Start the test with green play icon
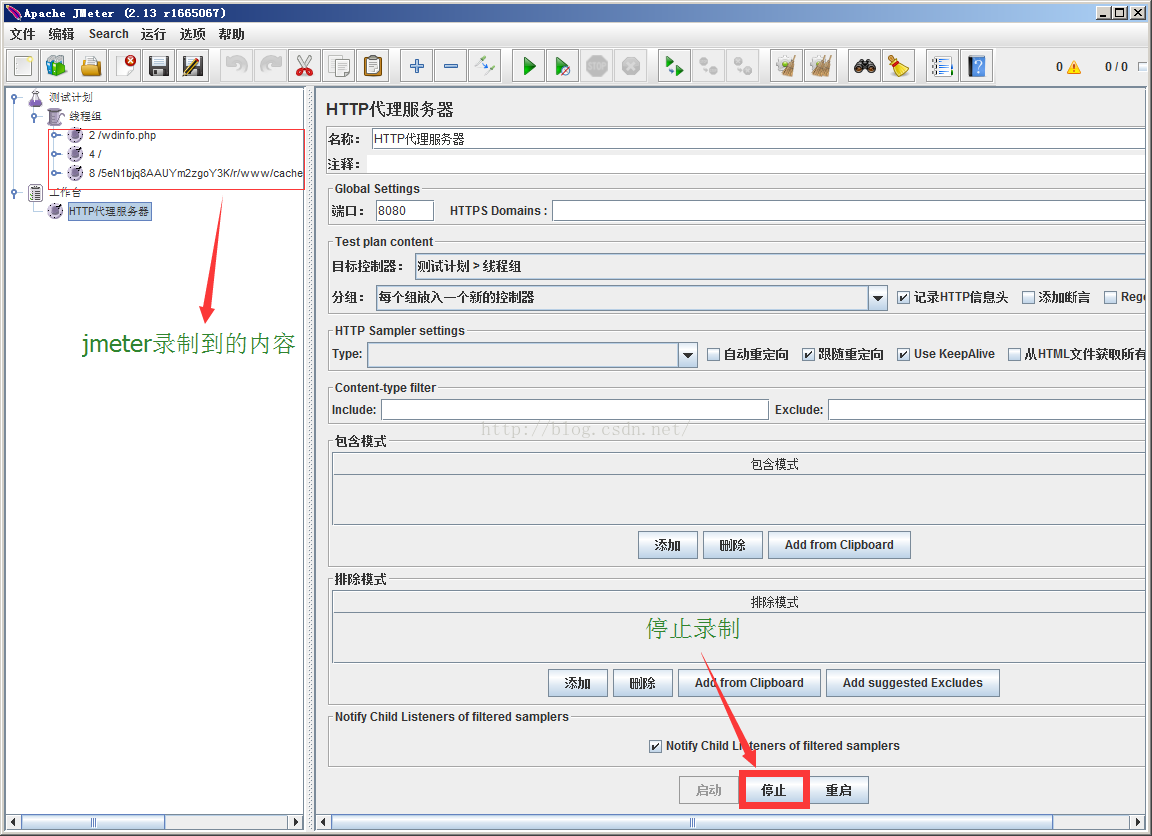1152x836 pixels. (x=529, y=66)
